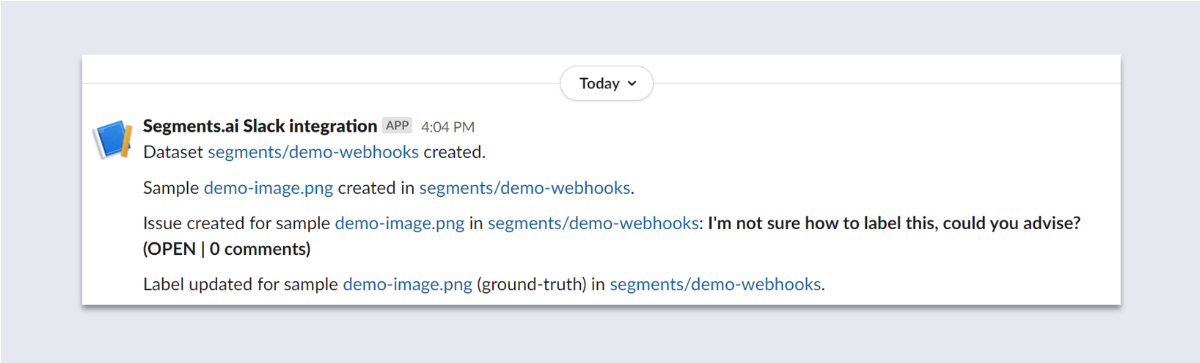Click the 4:04 PM message timestamp
This screenshot has height=363, width=1200.
(x=448, y=127)
